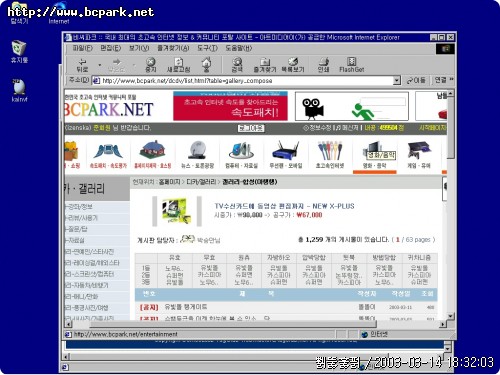Viewport: 500px width, 375px height.
Task: Click the 자료실 sidebar item
Action: click(x=75, y=240)
